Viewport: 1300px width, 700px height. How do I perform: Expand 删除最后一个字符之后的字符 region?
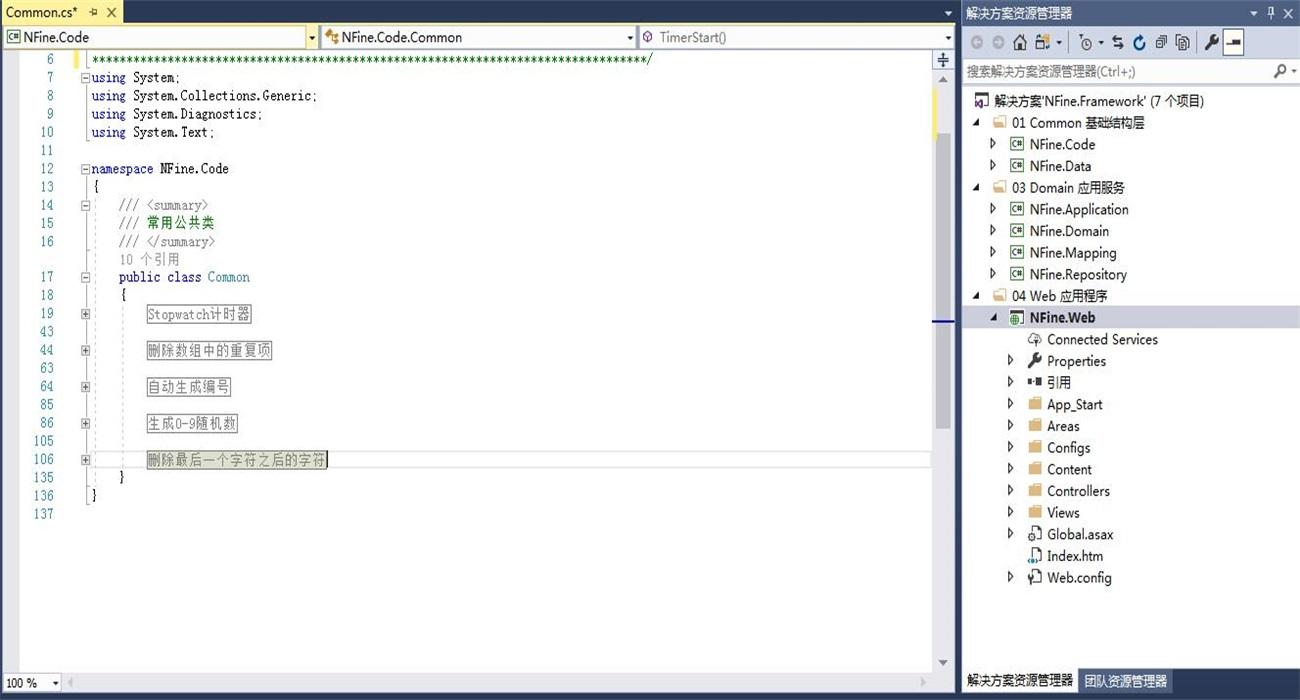86,460
